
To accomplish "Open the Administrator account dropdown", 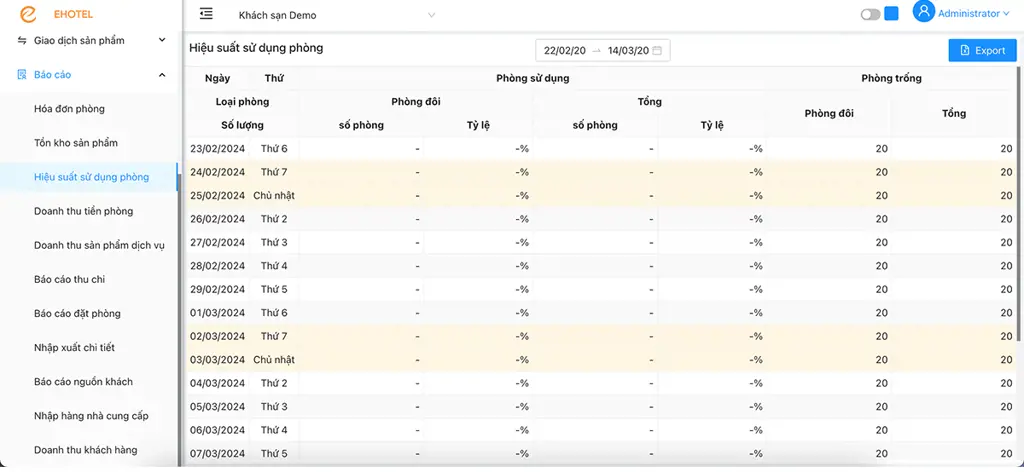I will [973, 13].
